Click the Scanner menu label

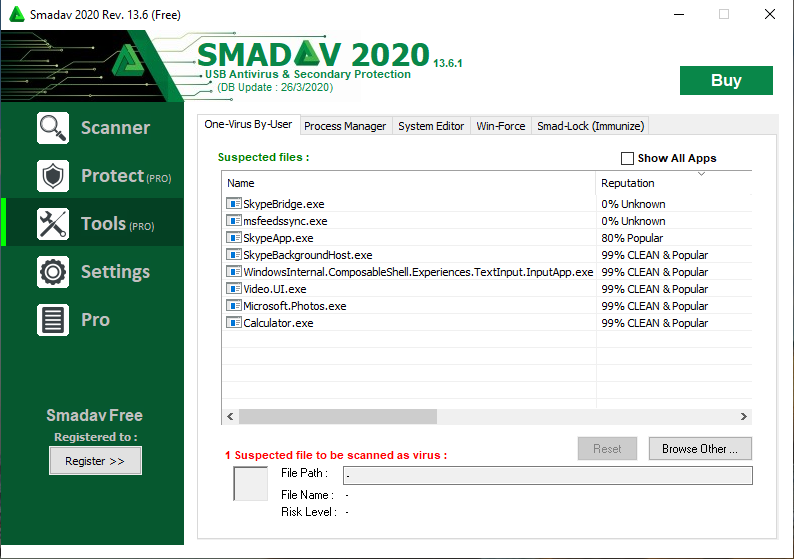pos(115,128)
